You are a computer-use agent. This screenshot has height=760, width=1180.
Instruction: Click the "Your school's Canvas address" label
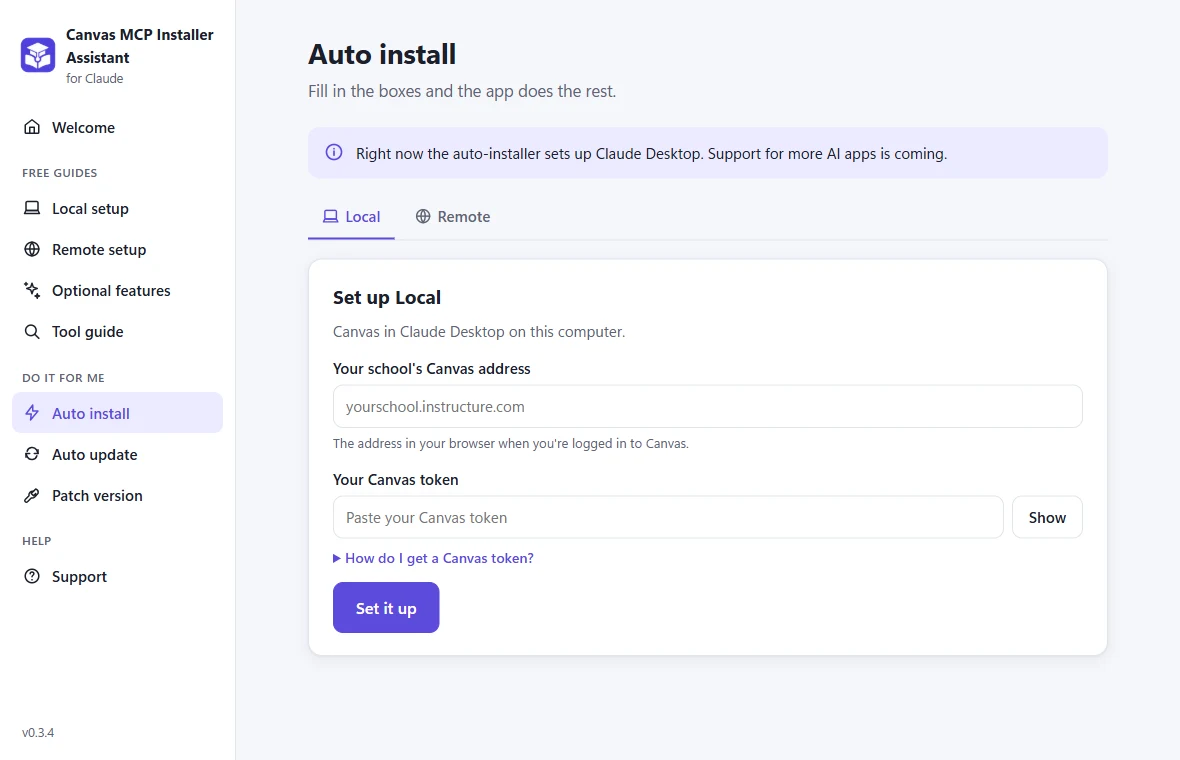tap(432, 369)
